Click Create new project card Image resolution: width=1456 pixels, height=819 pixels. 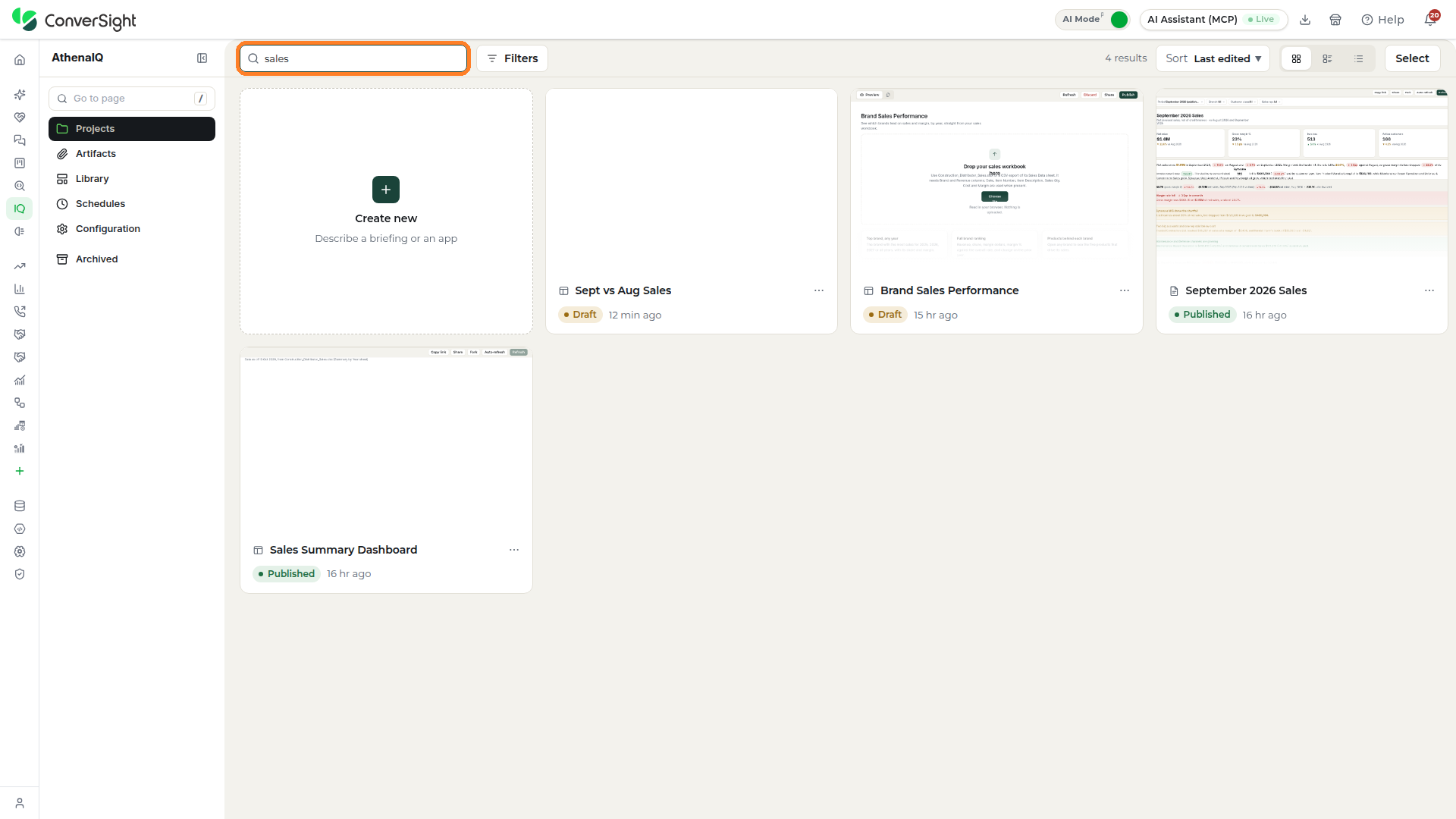386,212
